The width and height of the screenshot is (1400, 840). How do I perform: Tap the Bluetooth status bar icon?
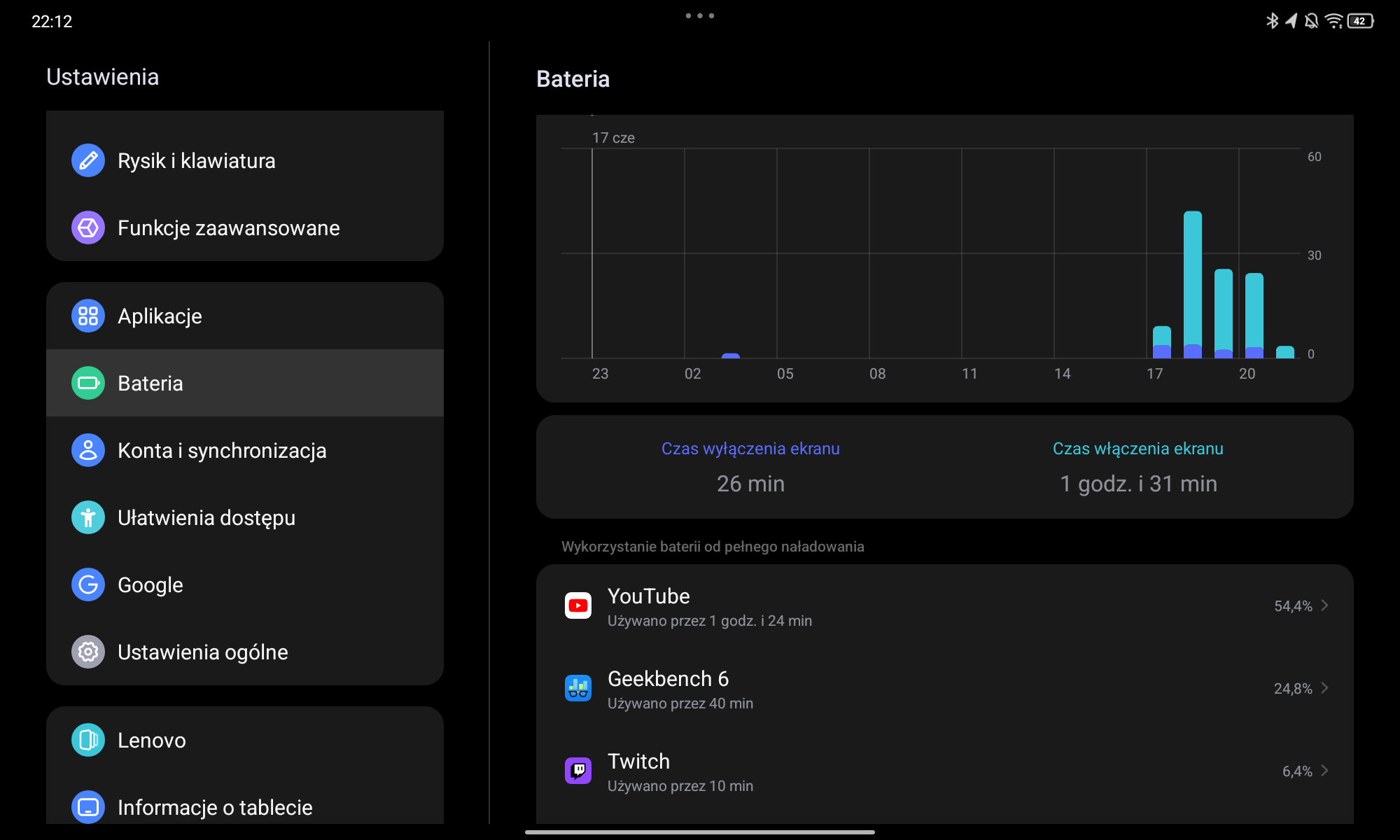[1273, 21]
